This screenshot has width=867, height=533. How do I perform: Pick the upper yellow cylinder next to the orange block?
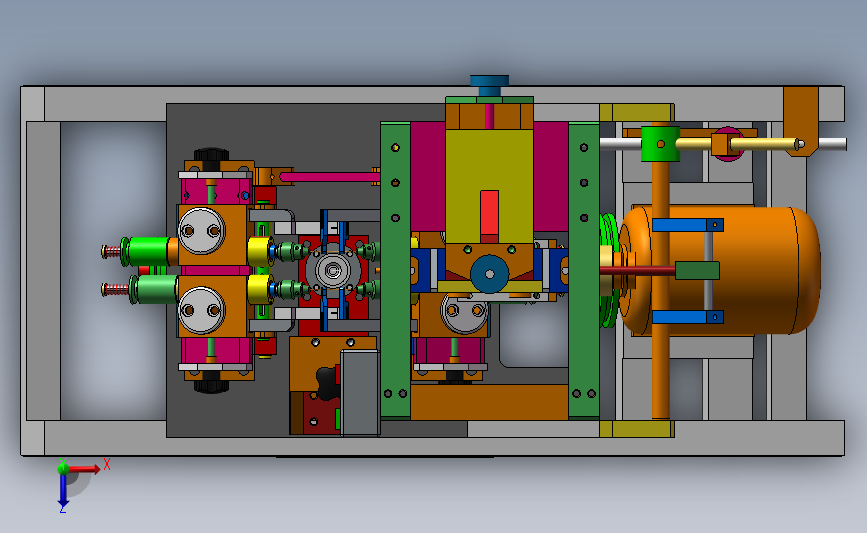(x=259, y=252)
